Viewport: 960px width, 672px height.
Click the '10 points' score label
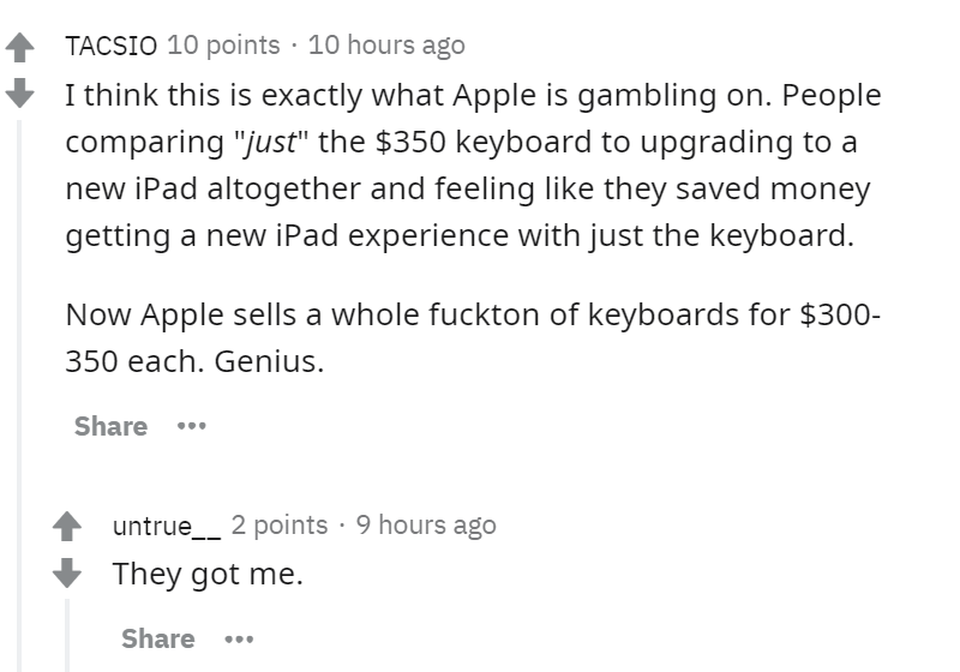[x=223, y=45]
